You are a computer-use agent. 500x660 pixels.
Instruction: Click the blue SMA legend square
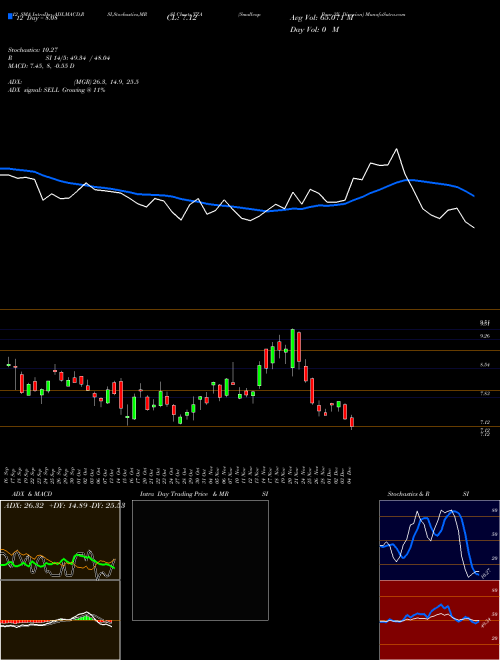(x=10, y=16)
